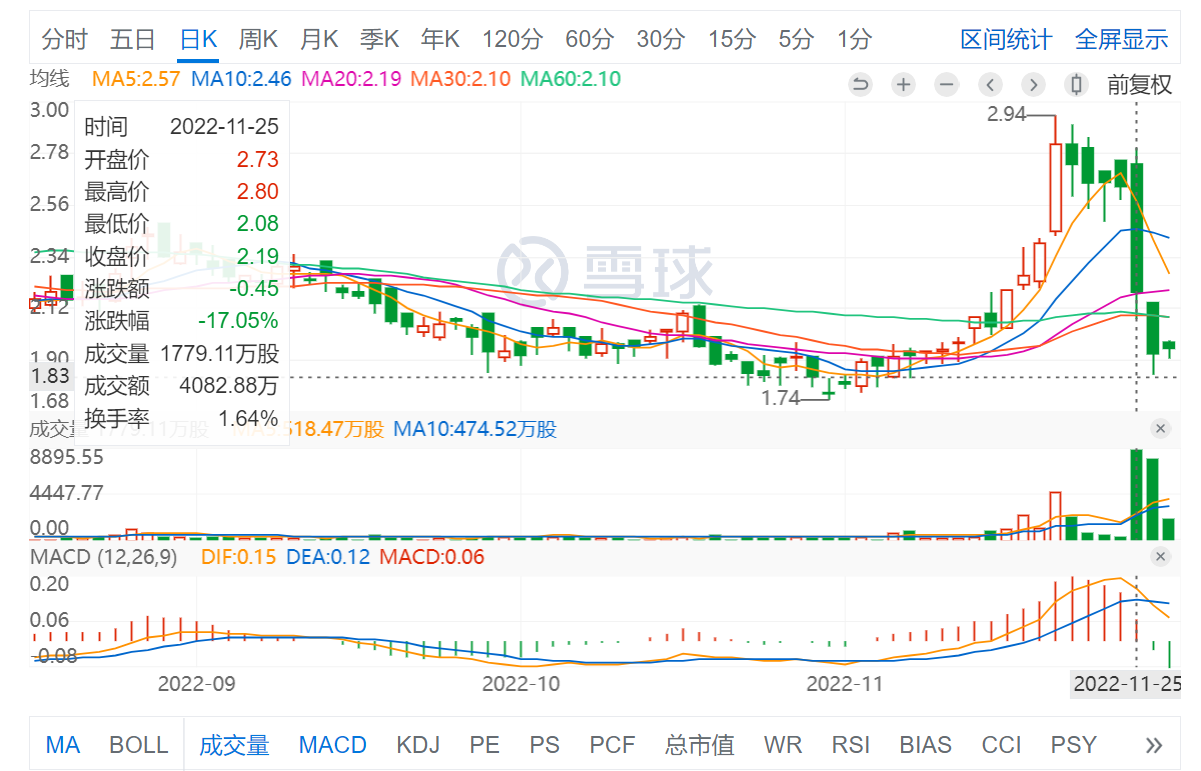Close the volume indicator panel
Image resolution: width=1201 pixels, height=771 pixels.
point(1160,429)
